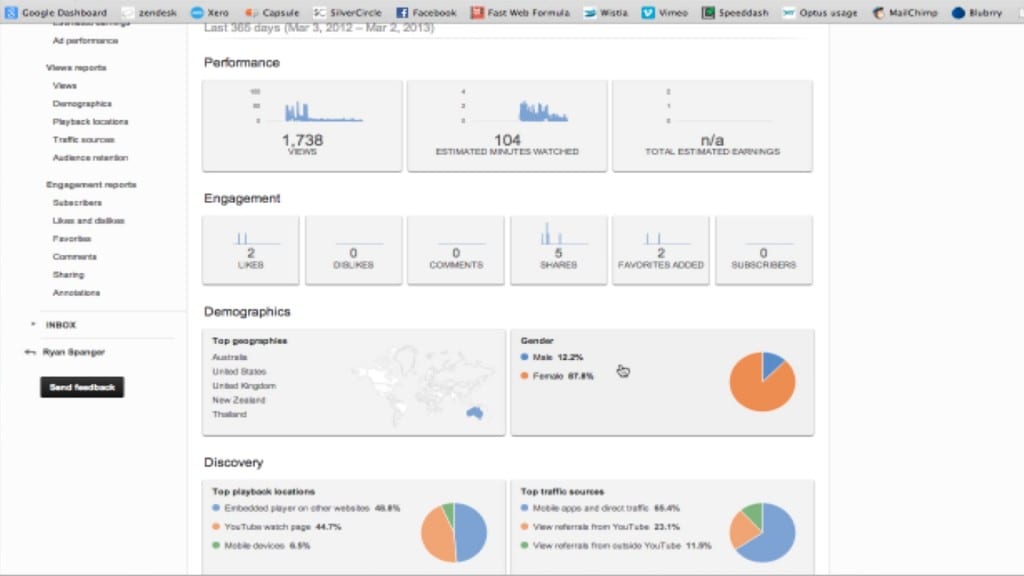
Task: Open the Likes and dislikes report
Action: click(x=88, y=221)
